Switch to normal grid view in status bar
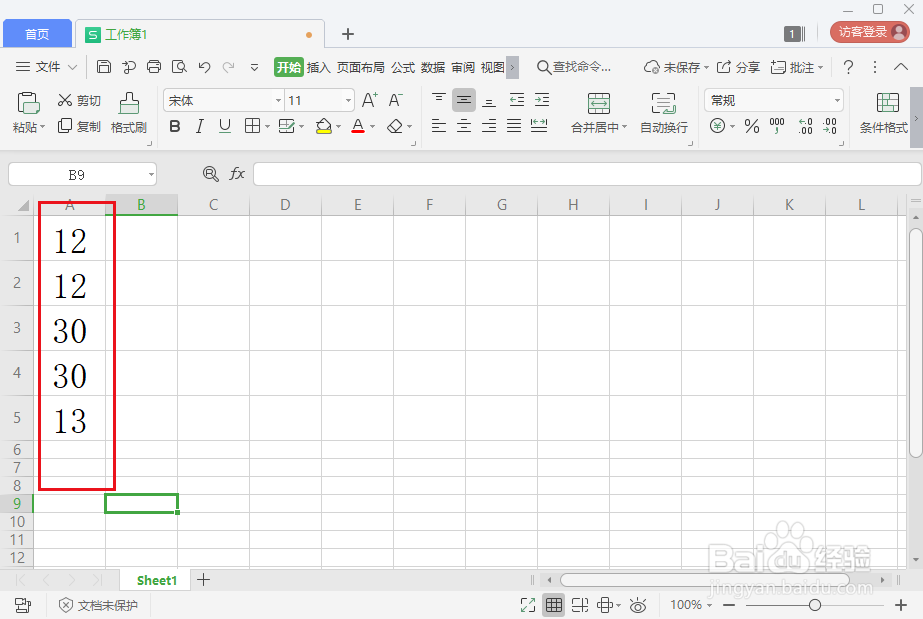This screenshot has height=619, width=923. (553, 605)
